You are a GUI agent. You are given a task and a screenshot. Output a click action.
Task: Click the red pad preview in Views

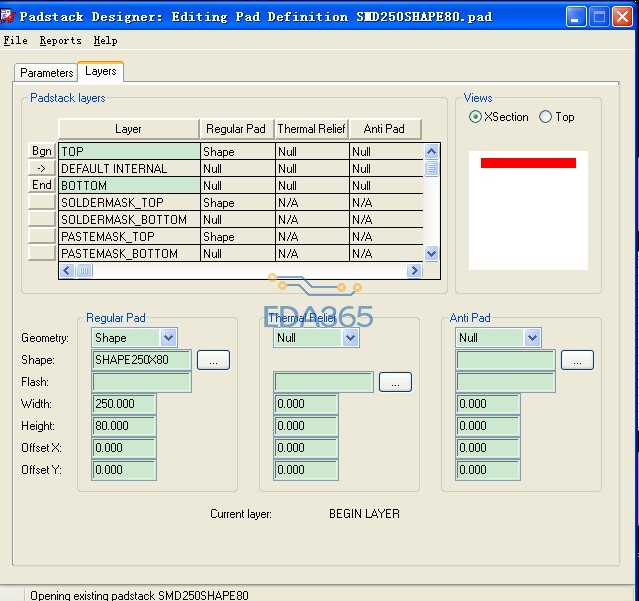tap(528, 163)
